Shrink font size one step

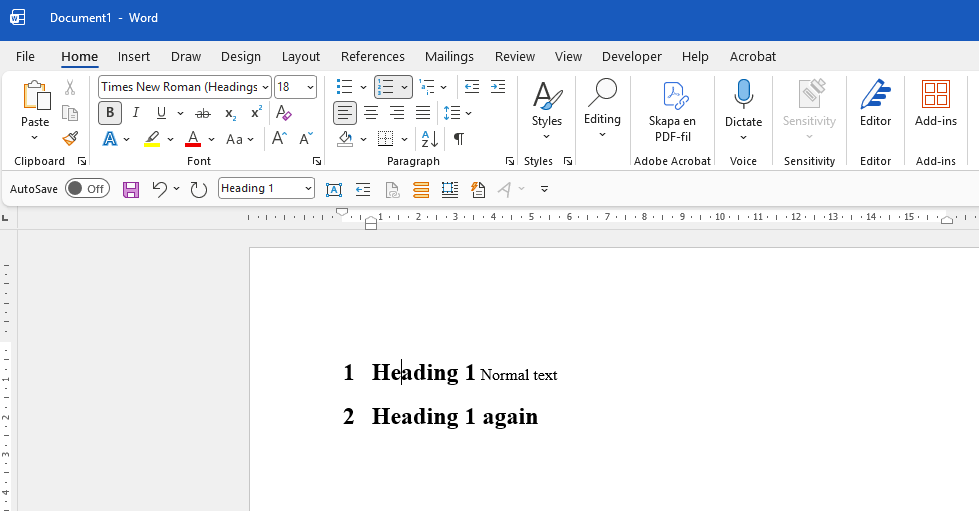(x=306, y=139)
